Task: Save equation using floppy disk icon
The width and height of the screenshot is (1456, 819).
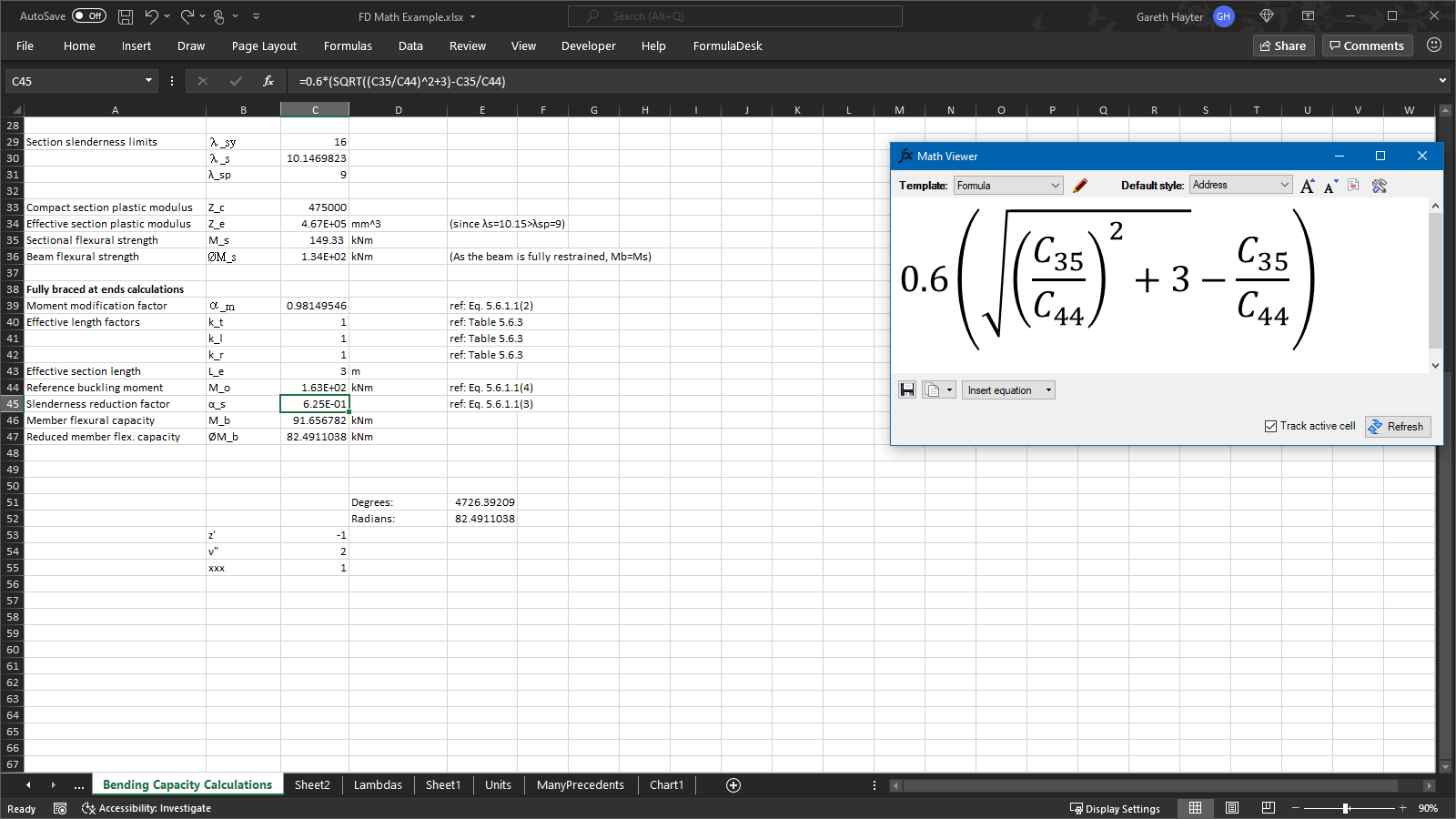Action: pyautogui.click(x=907, y=390)
